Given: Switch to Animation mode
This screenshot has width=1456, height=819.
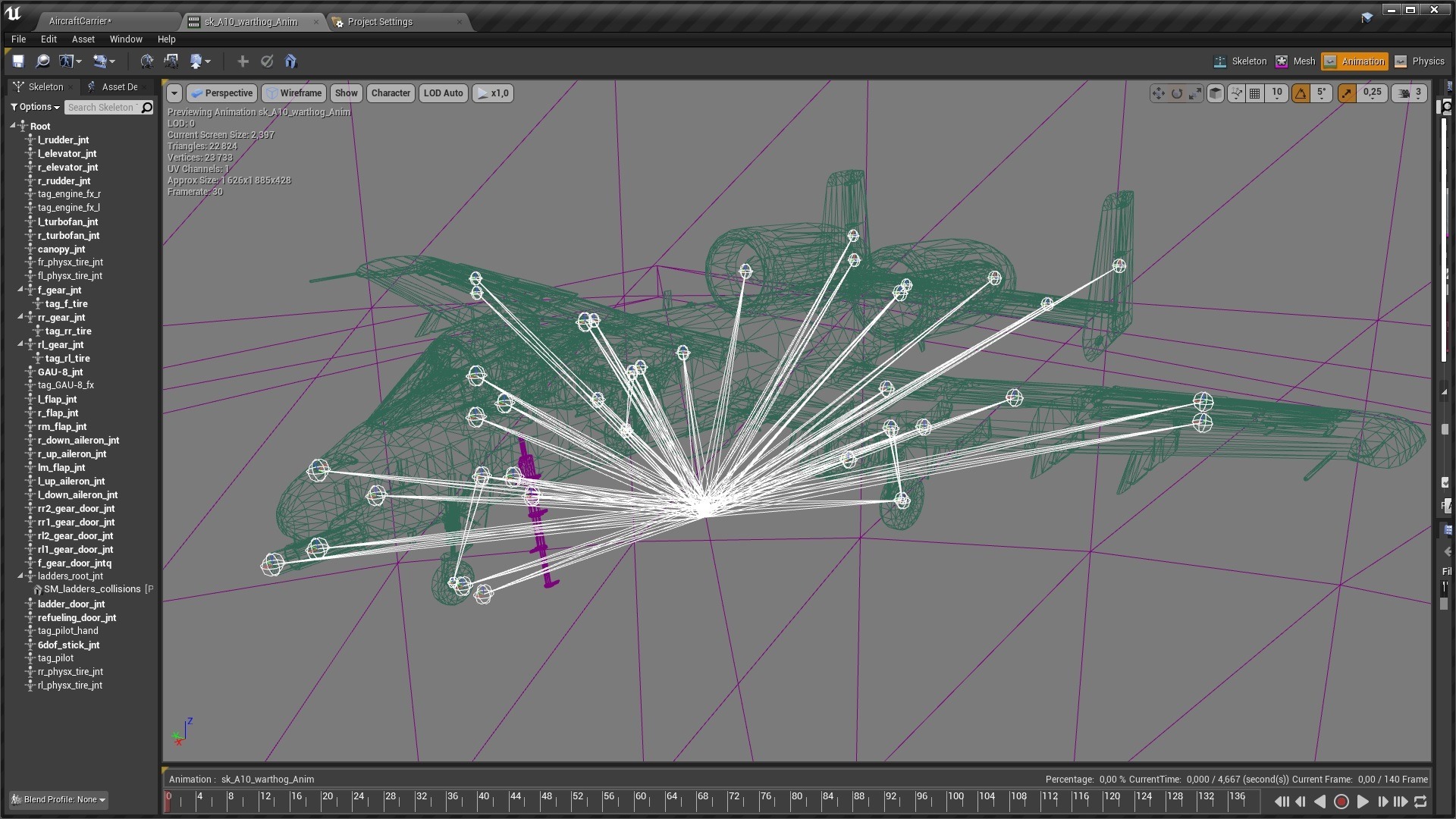Looking at the screenshot, I should click(x=1354, y=61).
